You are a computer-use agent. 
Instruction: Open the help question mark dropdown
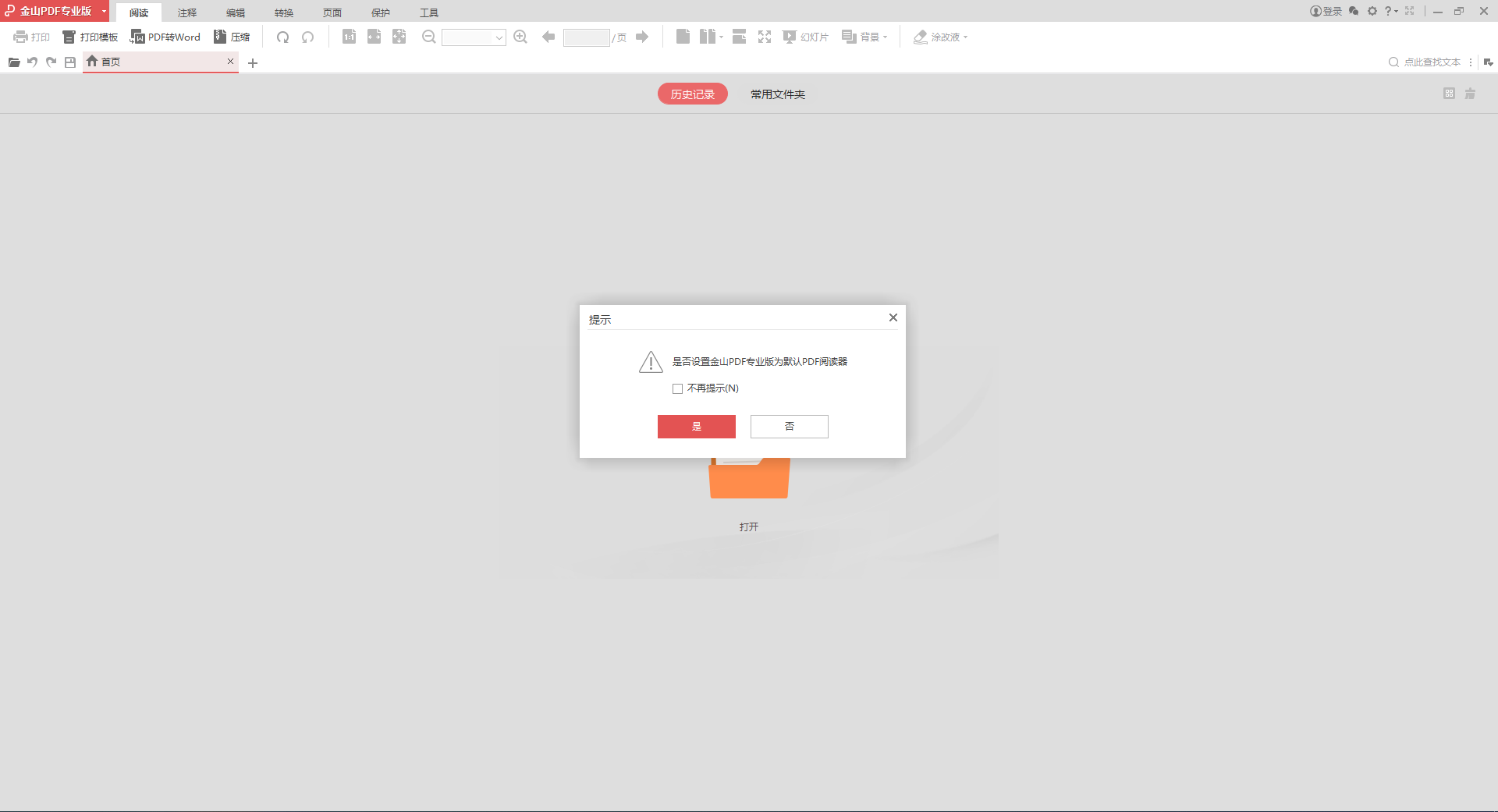click(x=1391, y=11)
